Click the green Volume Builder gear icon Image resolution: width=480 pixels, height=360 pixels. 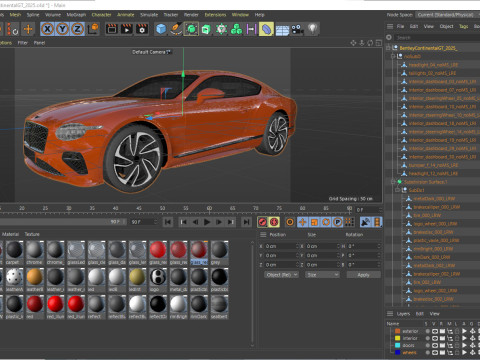pos(221,29)
